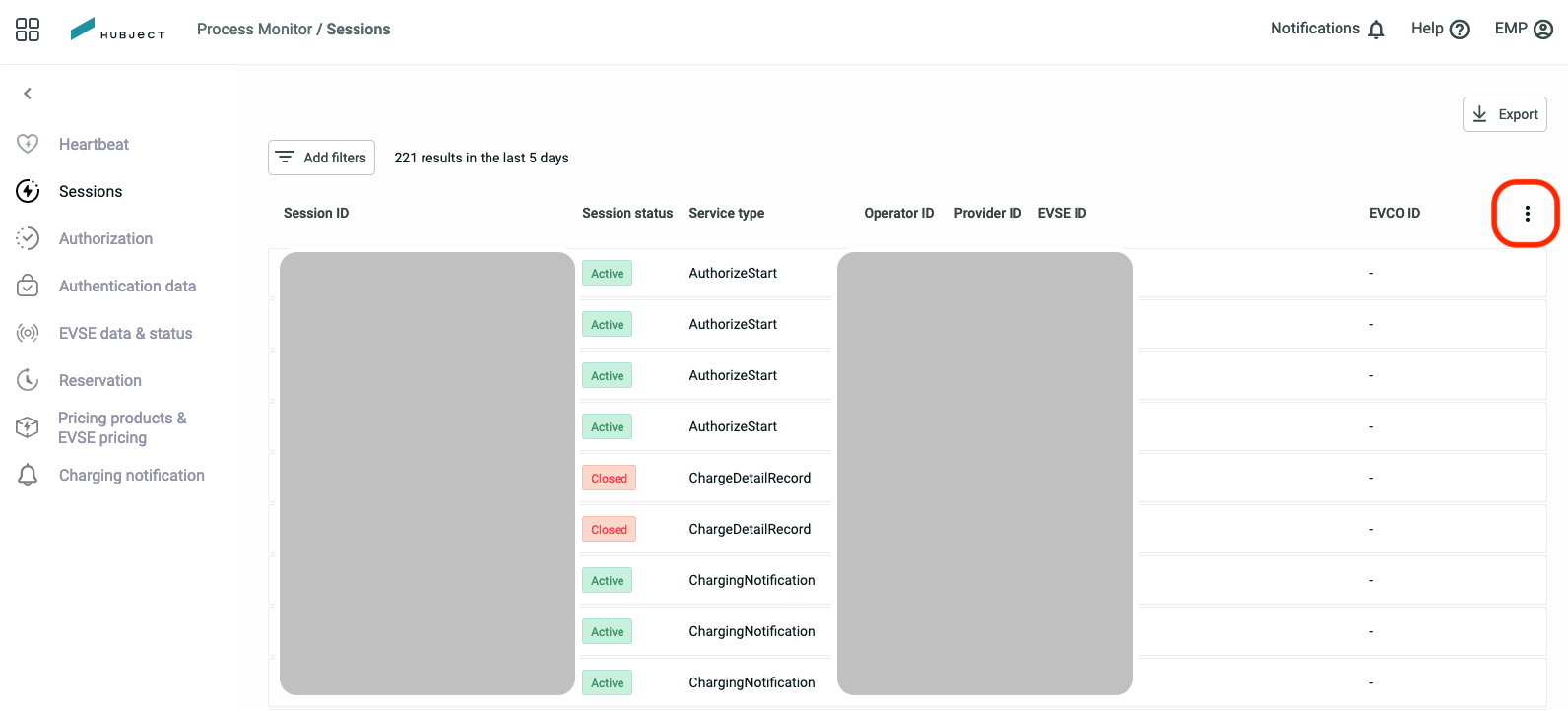Open Pricing products & EVSE pricing
Viewport: 1568px width, 710px height.
click(x=122, y=427)
